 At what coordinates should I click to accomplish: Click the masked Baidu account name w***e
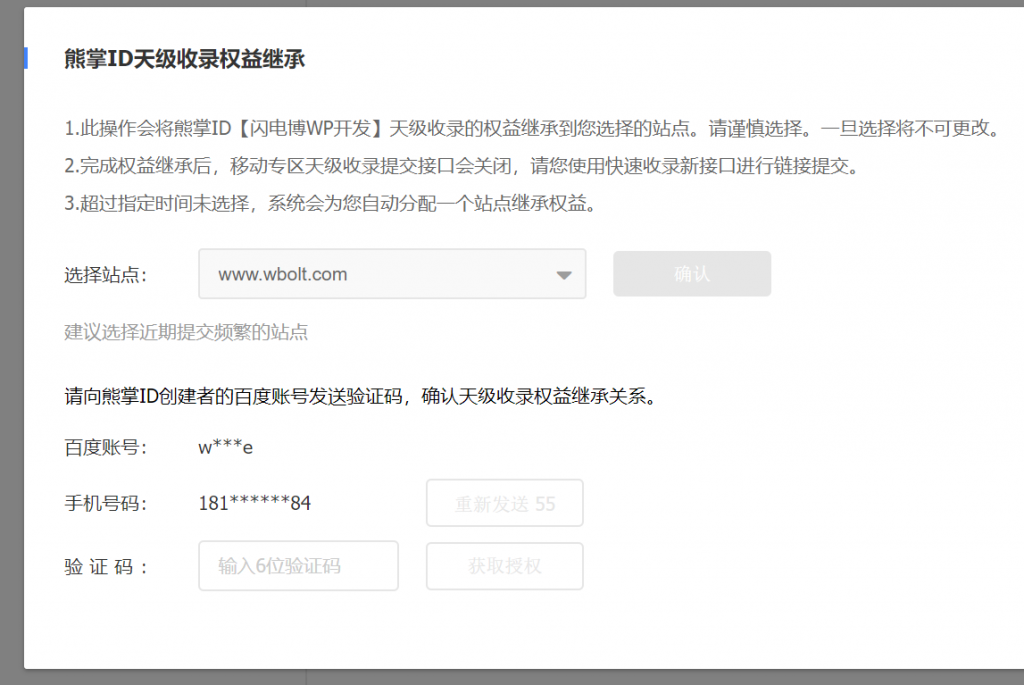tap(225, 447)
